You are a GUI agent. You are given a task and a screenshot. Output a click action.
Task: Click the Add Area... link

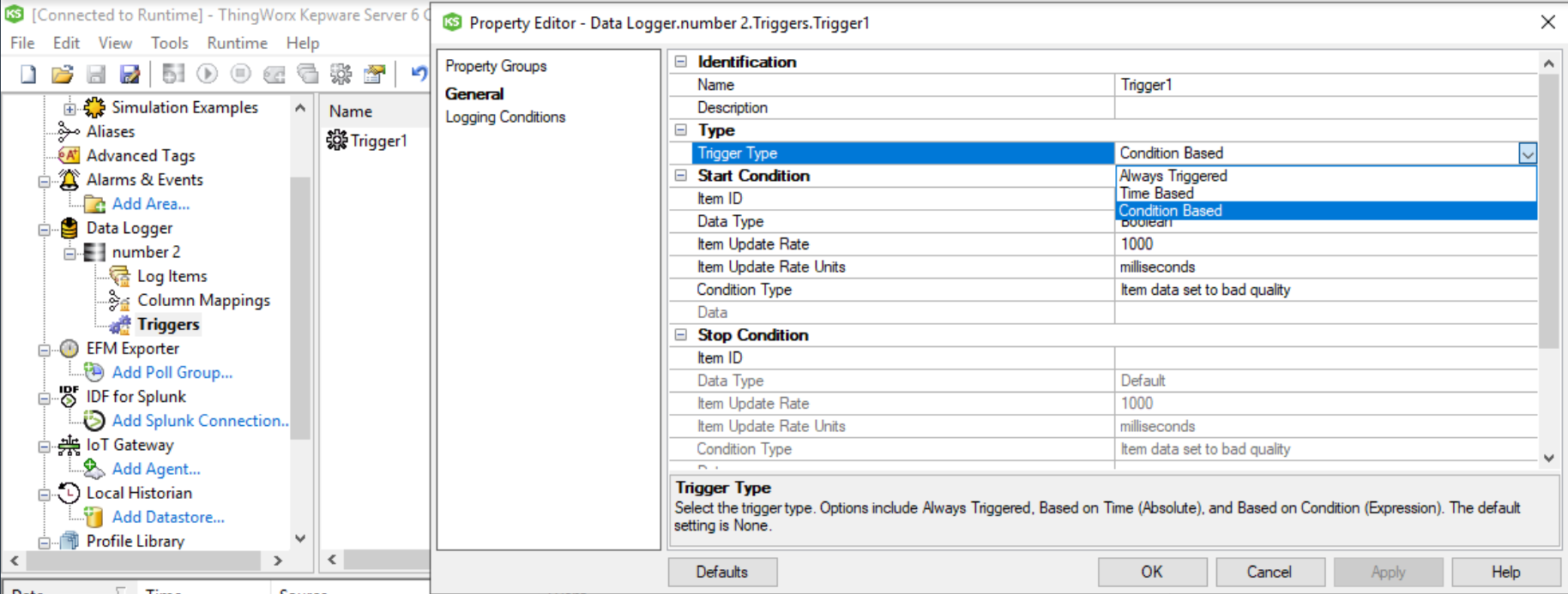pos(151,203)
